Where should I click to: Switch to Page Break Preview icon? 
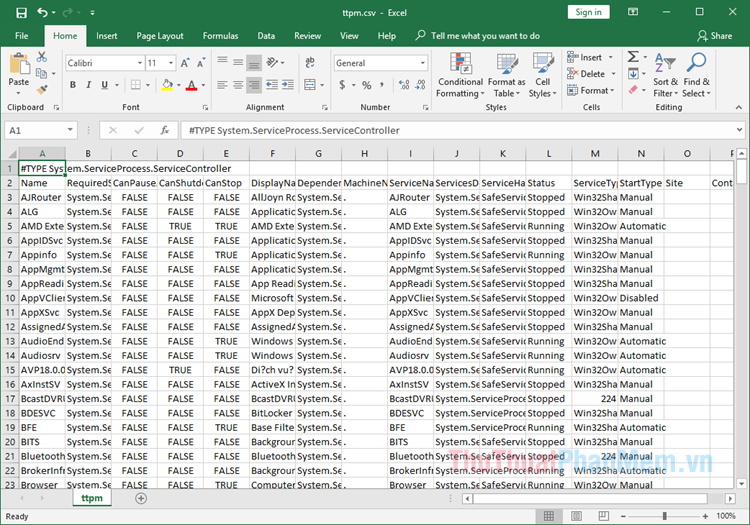[604, 516]
